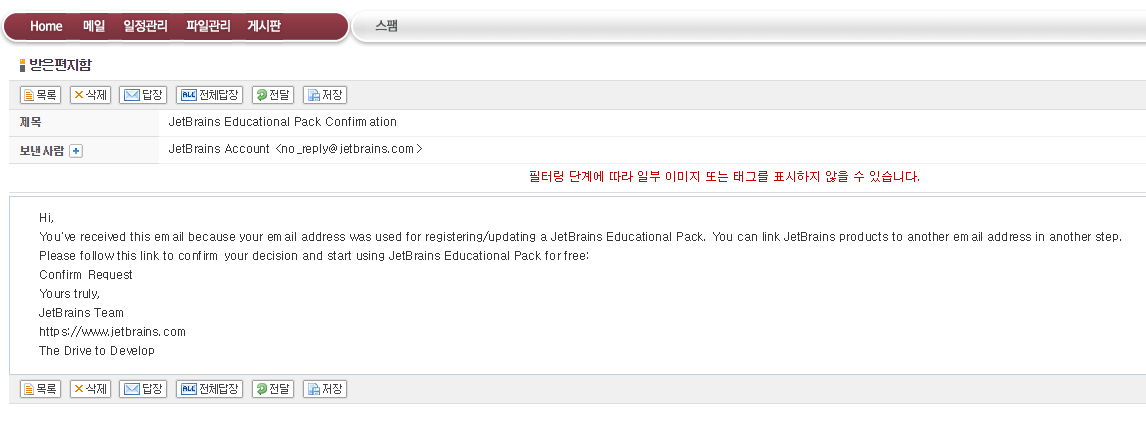Click the bottom 목록 list button
This screenshot has width=1146, height=423.
(40, 389)
